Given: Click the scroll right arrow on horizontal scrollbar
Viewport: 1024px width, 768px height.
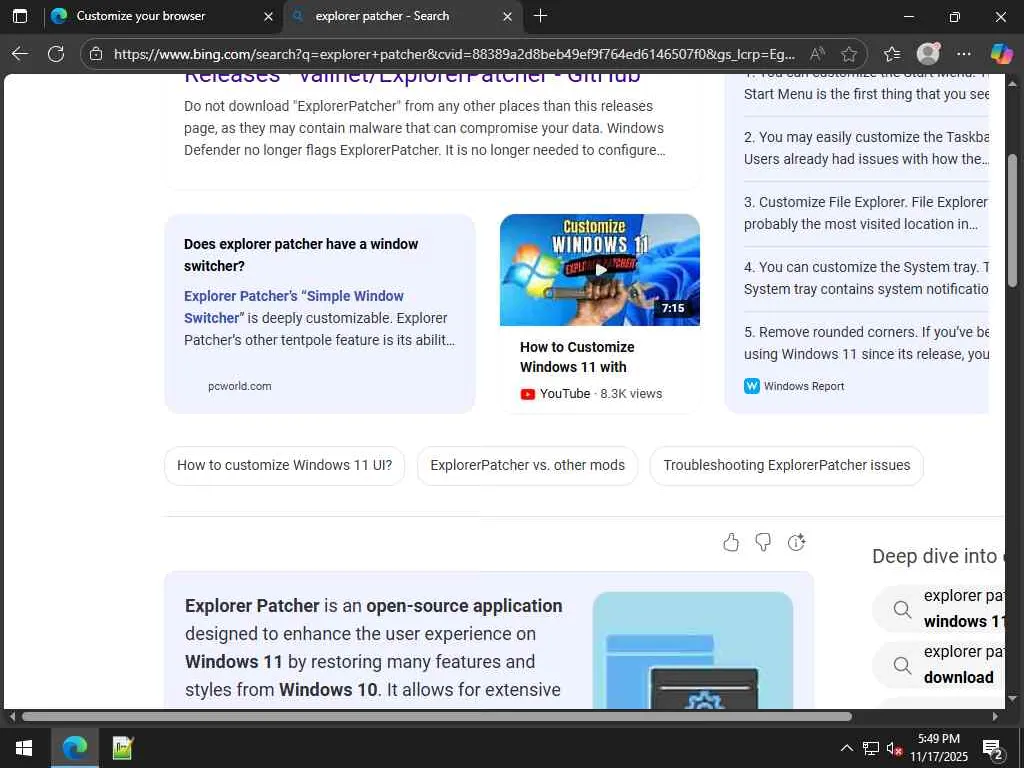Looking at the screenshot, I should [995, 716].
